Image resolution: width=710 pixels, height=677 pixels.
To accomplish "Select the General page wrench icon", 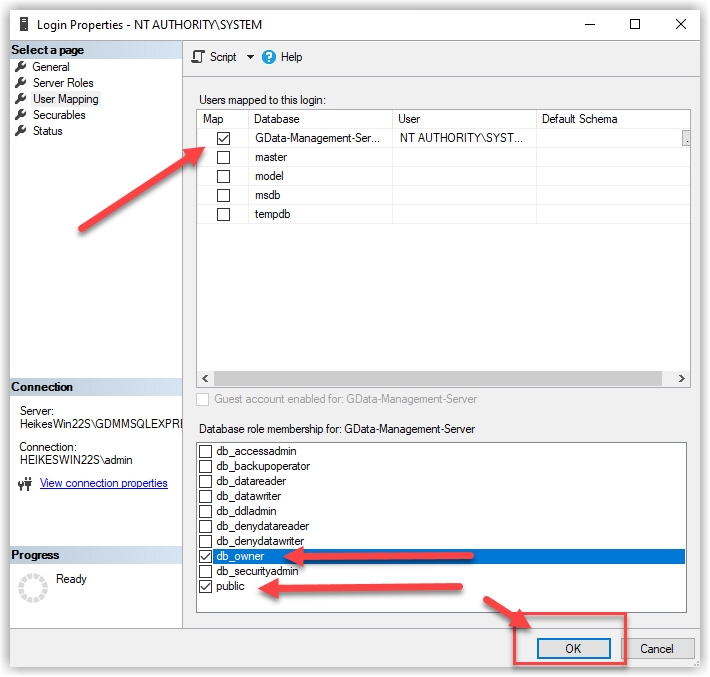I will pyautogui.click(x=21, y=67).
